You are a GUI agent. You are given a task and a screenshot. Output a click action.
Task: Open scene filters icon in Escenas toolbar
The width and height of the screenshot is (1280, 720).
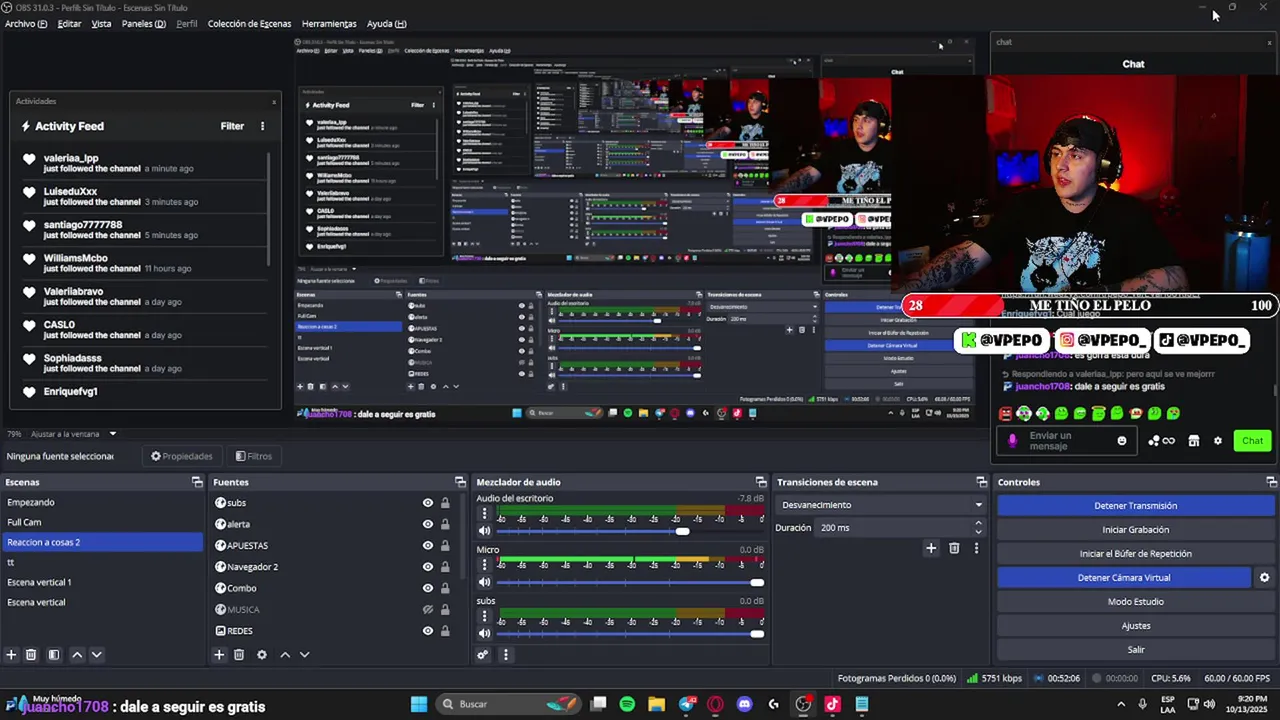54,655
